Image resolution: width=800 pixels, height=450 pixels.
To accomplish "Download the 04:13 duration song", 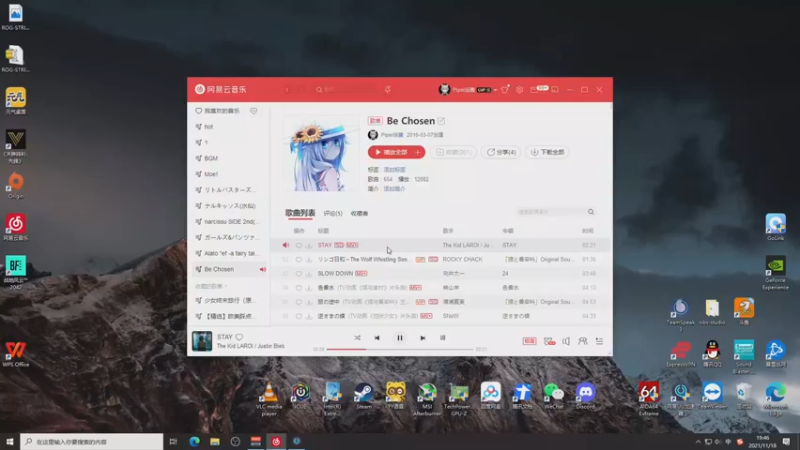I will [309, 288].
